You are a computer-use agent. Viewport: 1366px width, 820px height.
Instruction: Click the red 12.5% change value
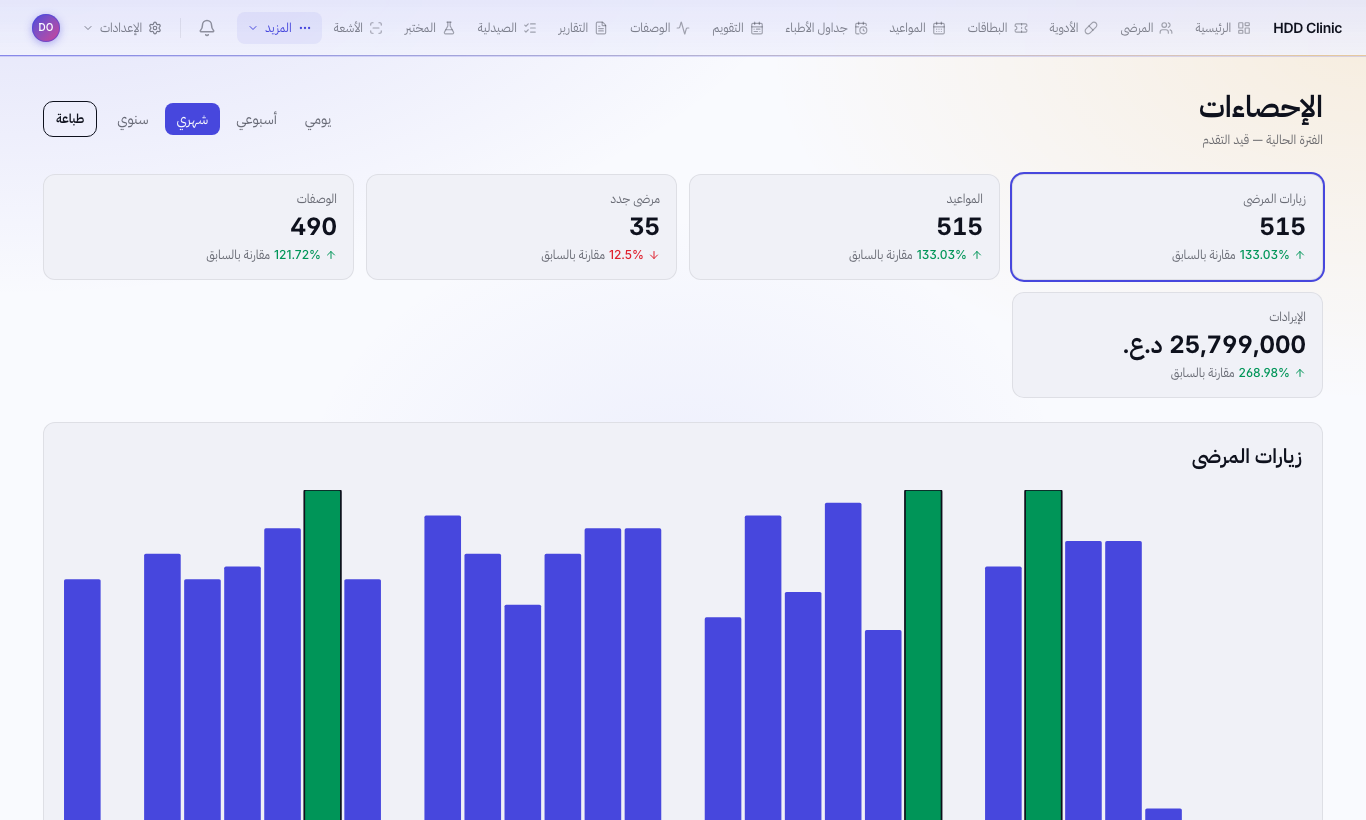[x=626, y=255]
